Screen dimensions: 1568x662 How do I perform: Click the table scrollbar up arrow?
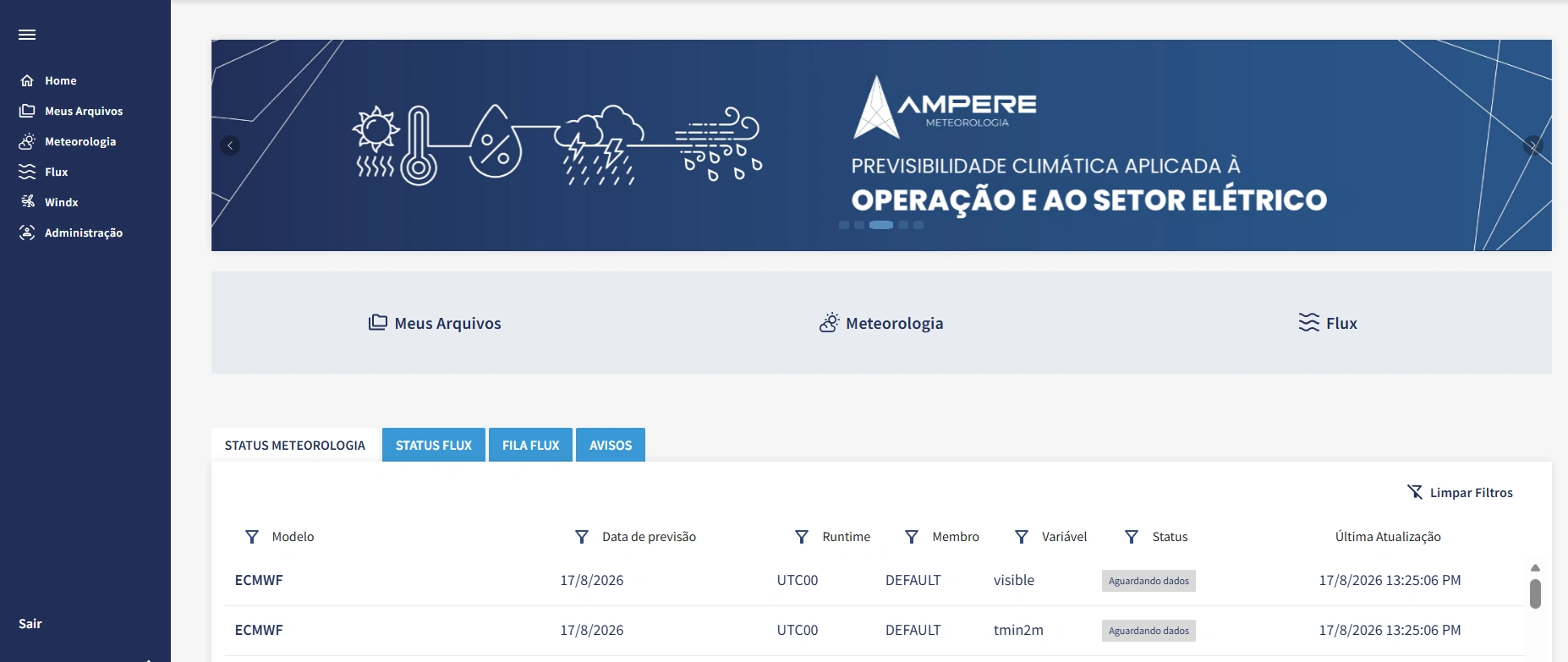click(1535, 568)
